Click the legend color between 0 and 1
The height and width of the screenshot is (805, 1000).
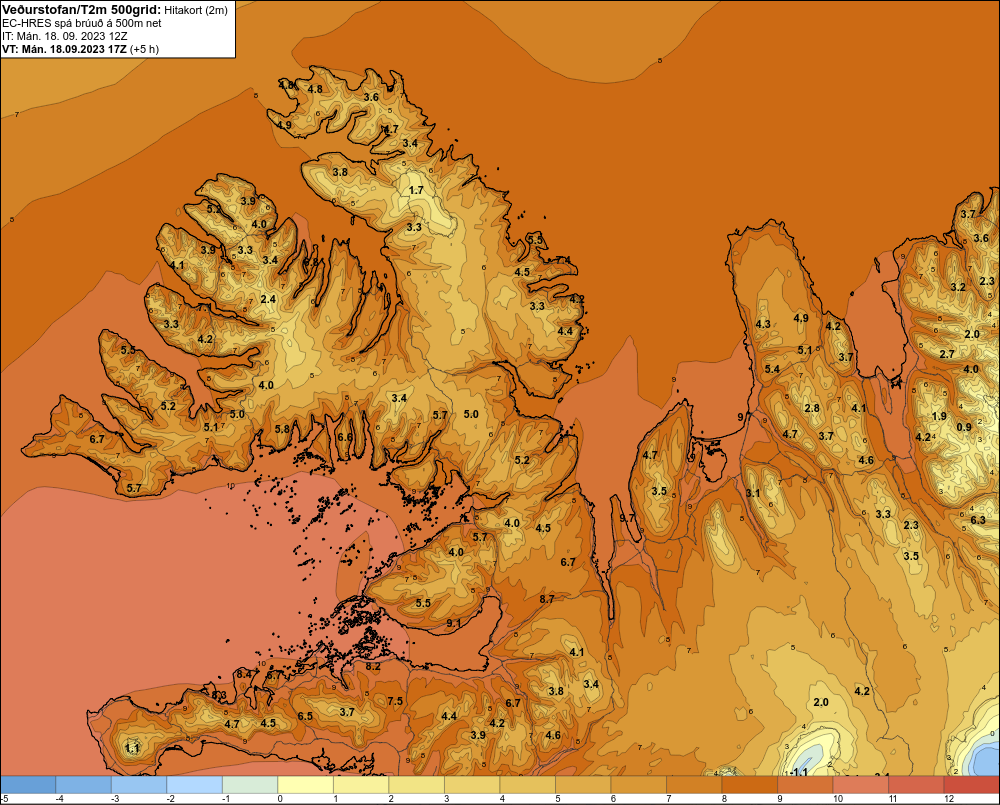tap(305, 785)
